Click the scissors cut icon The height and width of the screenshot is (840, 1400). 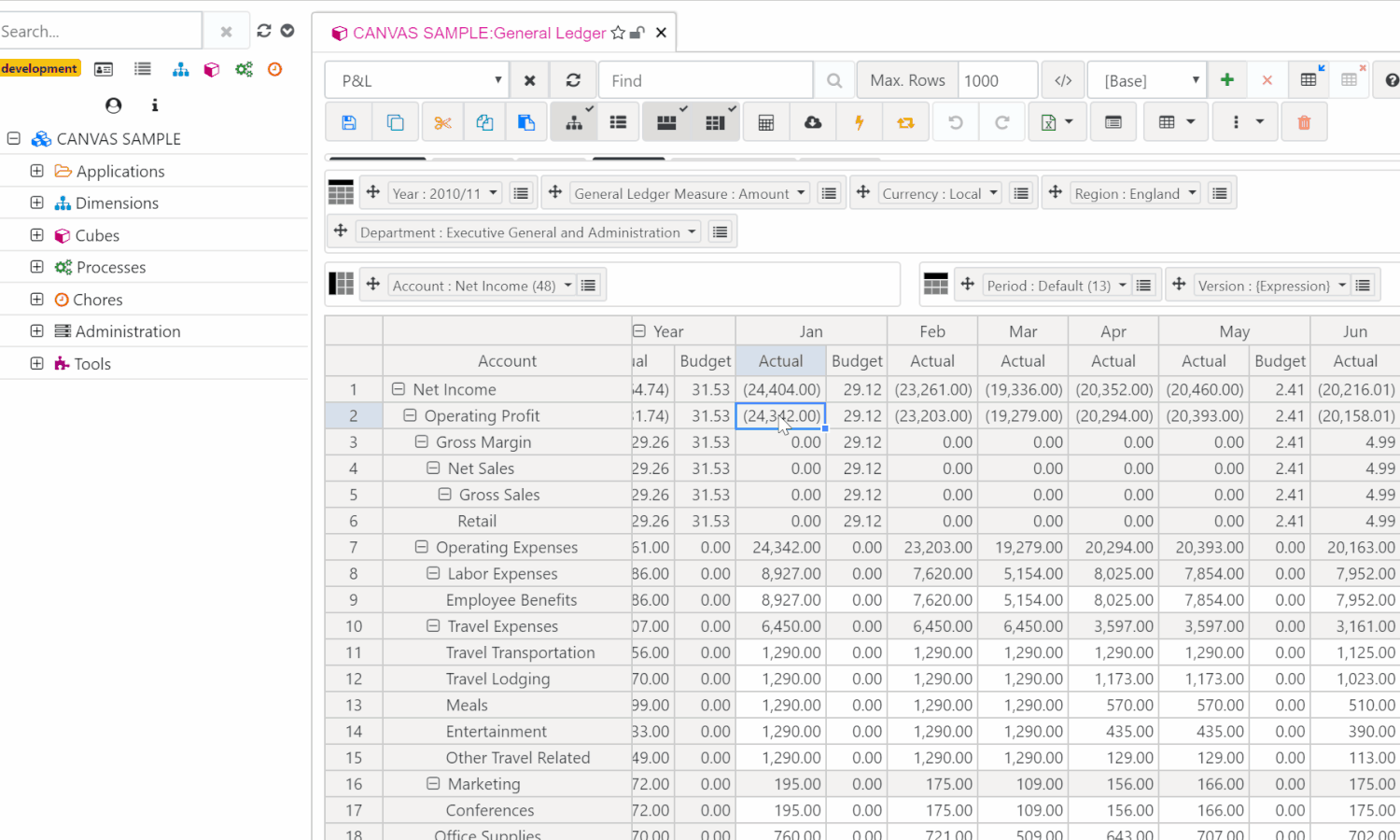point(442,122)
